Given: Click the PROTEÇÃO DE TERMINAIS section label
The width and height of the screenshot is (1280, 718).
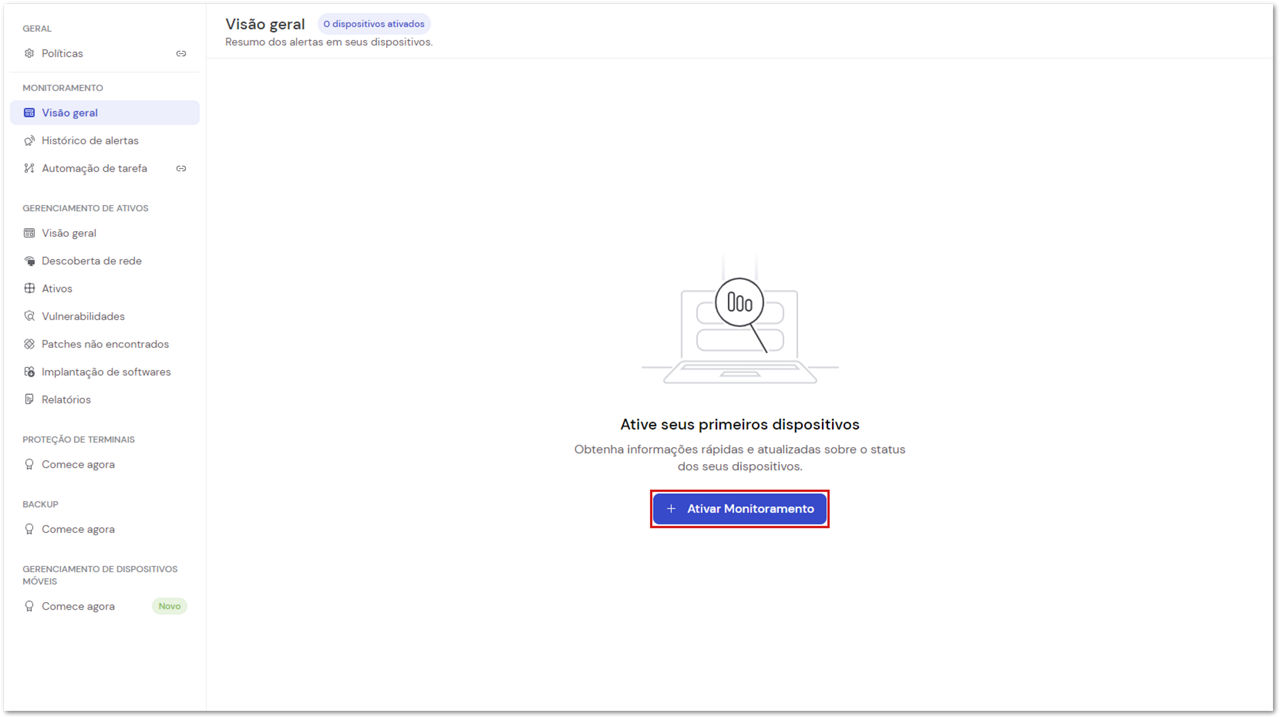Looking at the screenshot, I should pyautogui.click(x=79, y=440).
